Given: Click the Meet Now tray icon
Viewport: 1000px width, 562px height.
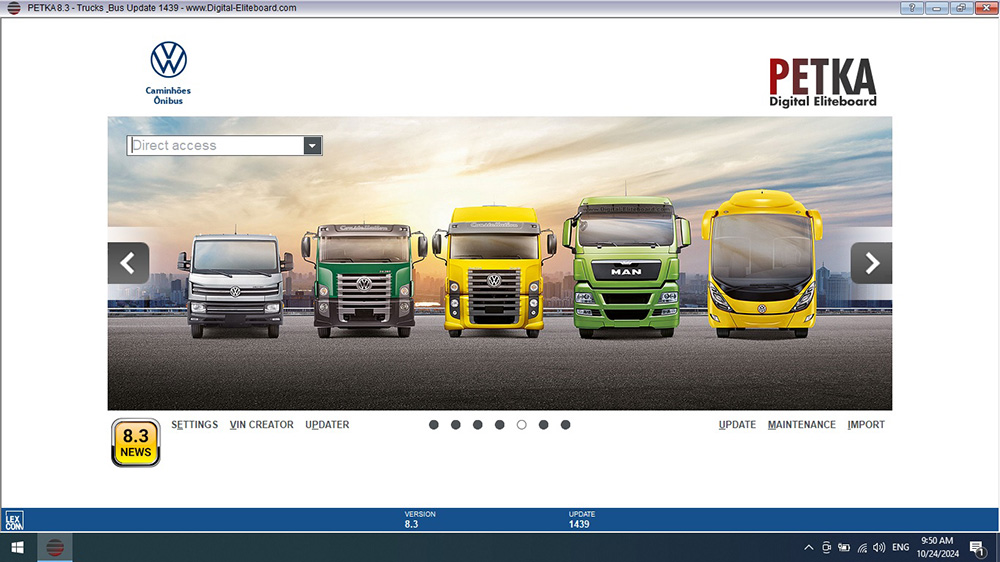Looking at the screenshot, I should 826,547.
